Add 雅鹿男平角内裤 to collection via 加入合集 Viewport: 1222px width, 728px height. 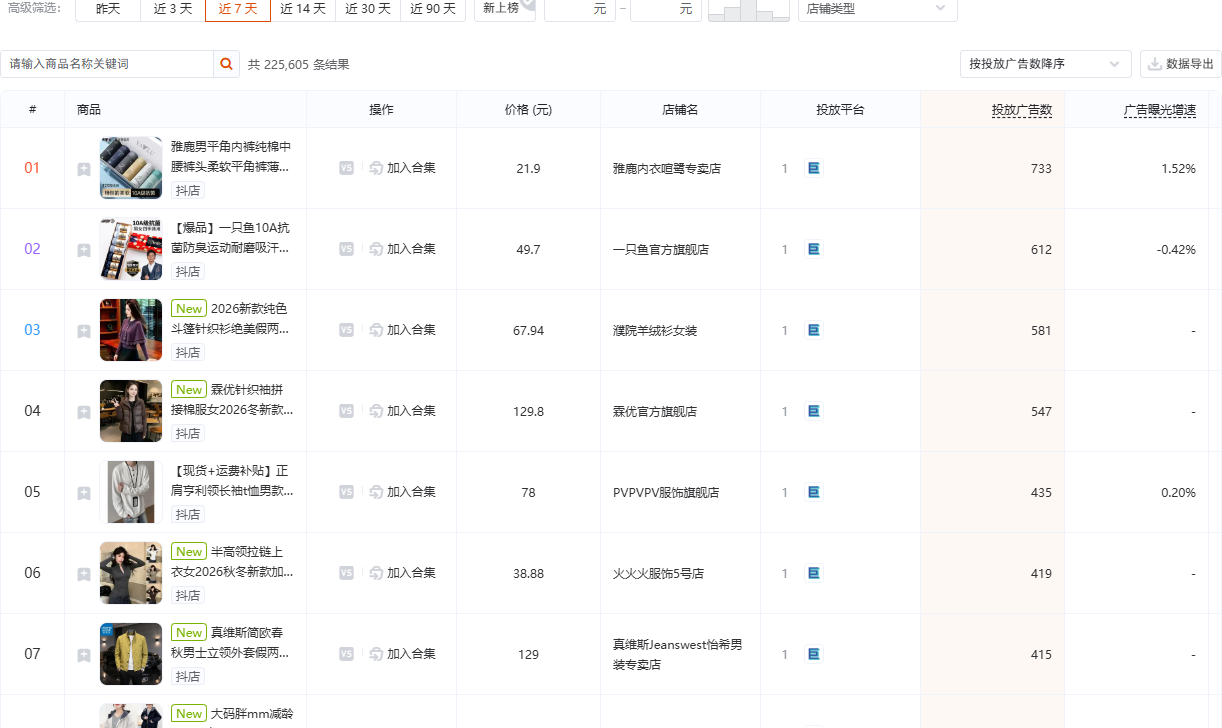point(403,168)
